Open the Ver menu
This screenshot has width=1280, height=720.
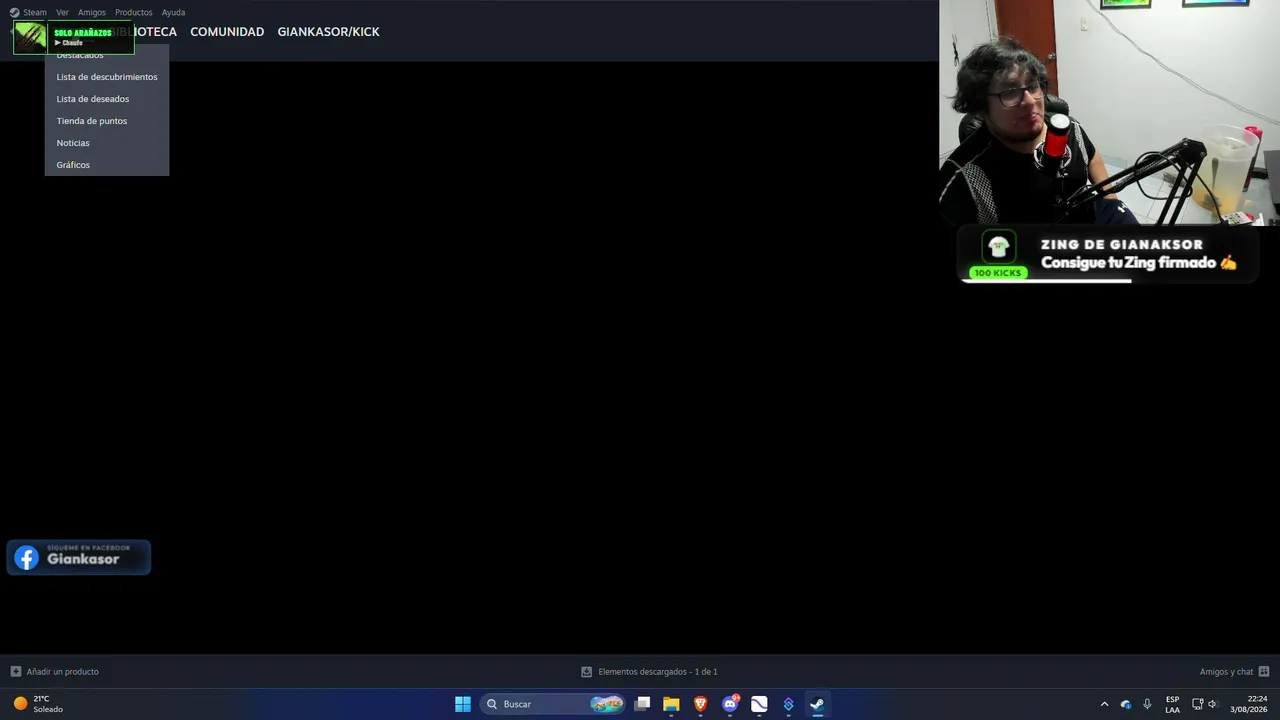62,12
